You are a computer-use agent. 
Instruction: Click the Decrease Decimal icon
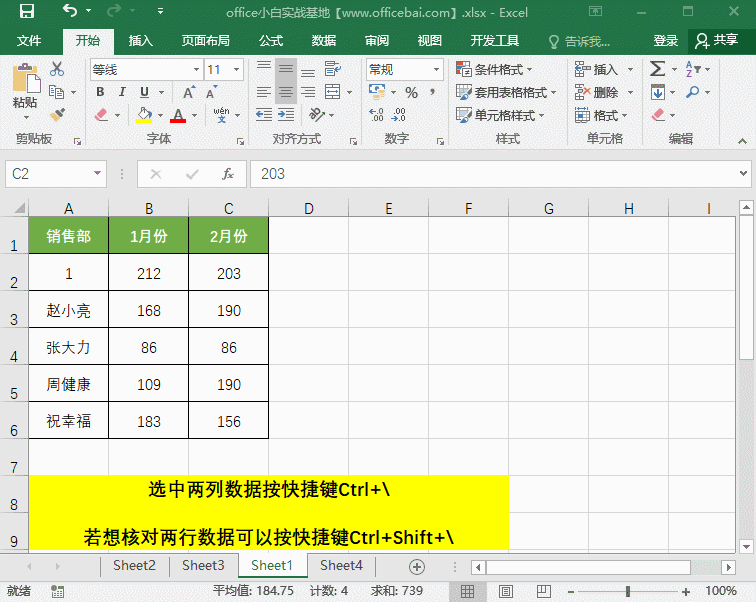pos(399,115)
